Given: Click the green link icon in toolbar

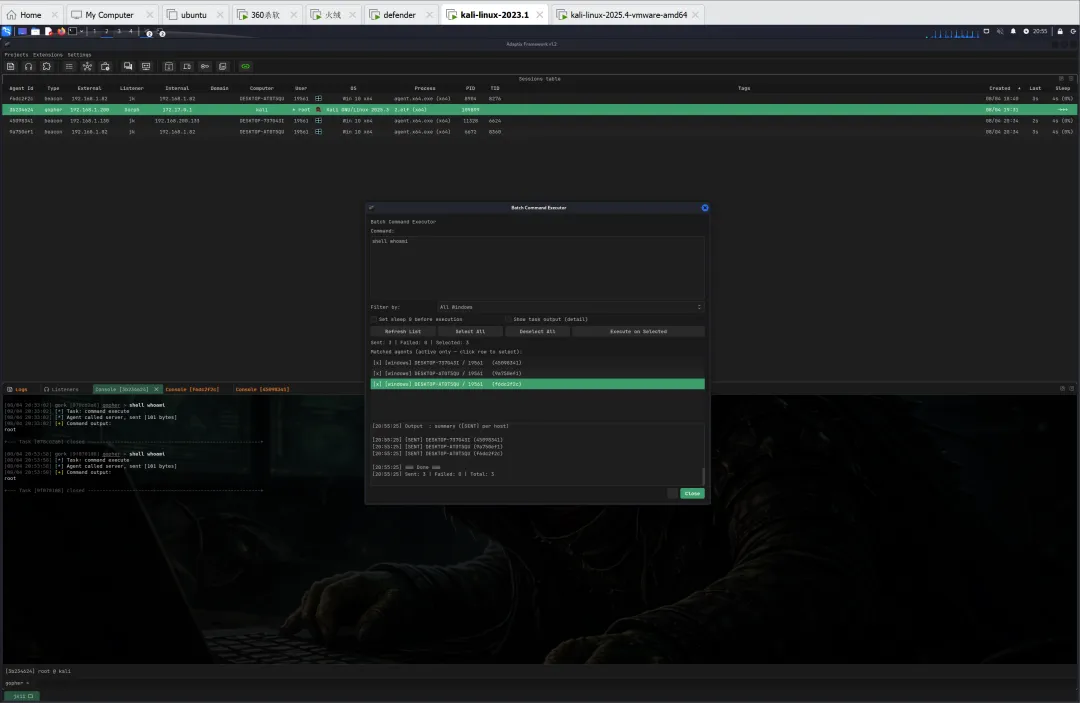Looking at the screenshot, I should coord(245,66).
